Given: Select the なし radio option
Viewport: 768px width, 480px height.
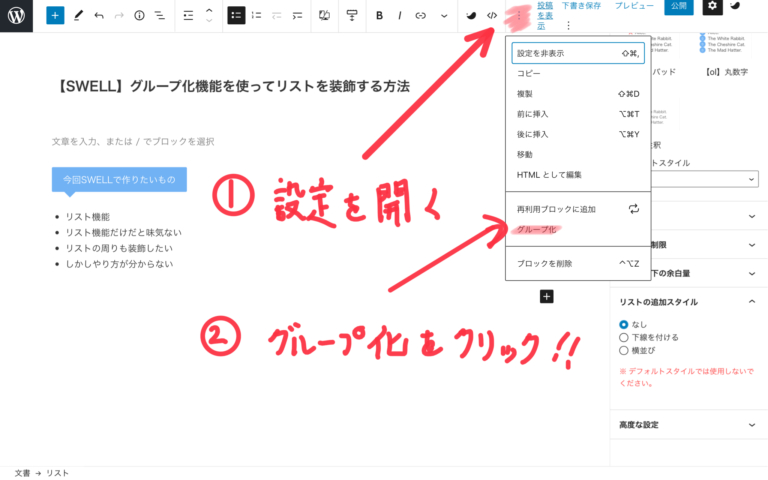Looking at the screenshot, I should (624, 324).
